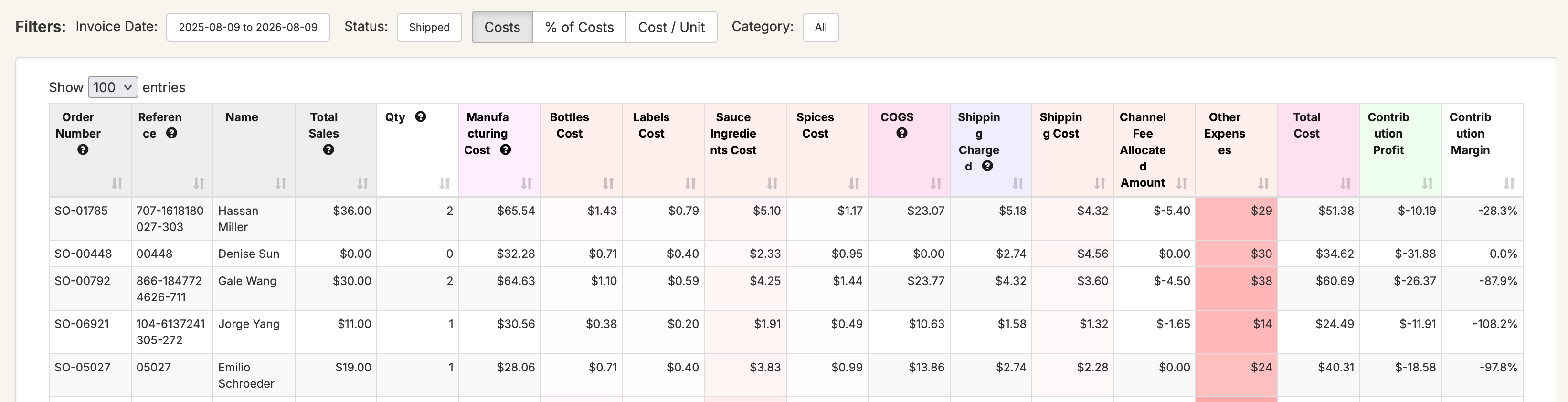This screenshot has height=402, width=1568.
Task: Sort by Bottles Cost arrows
Action: [x=609, y=183]
